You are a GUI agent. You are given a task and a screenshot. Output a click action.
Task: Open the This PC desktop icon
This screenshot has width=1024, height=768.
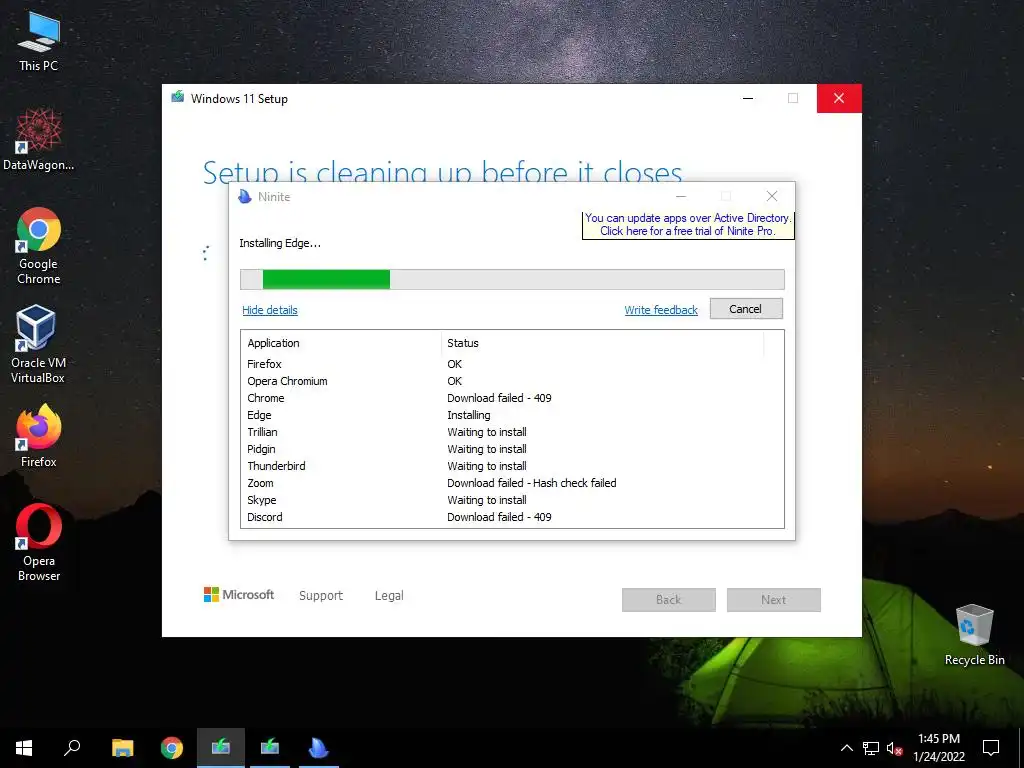click(x=38, y=41)
